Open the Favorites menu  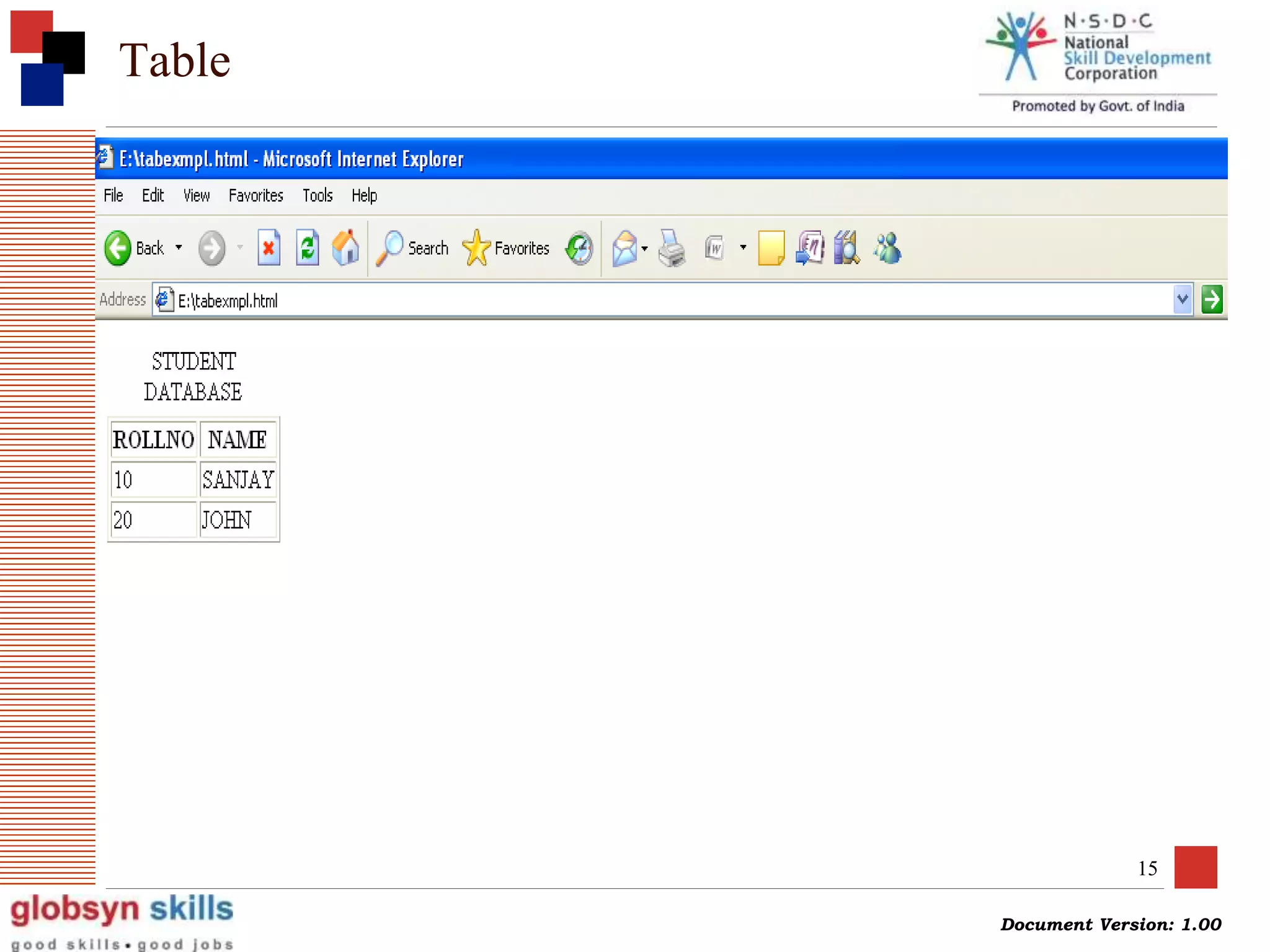coord(255,196)
